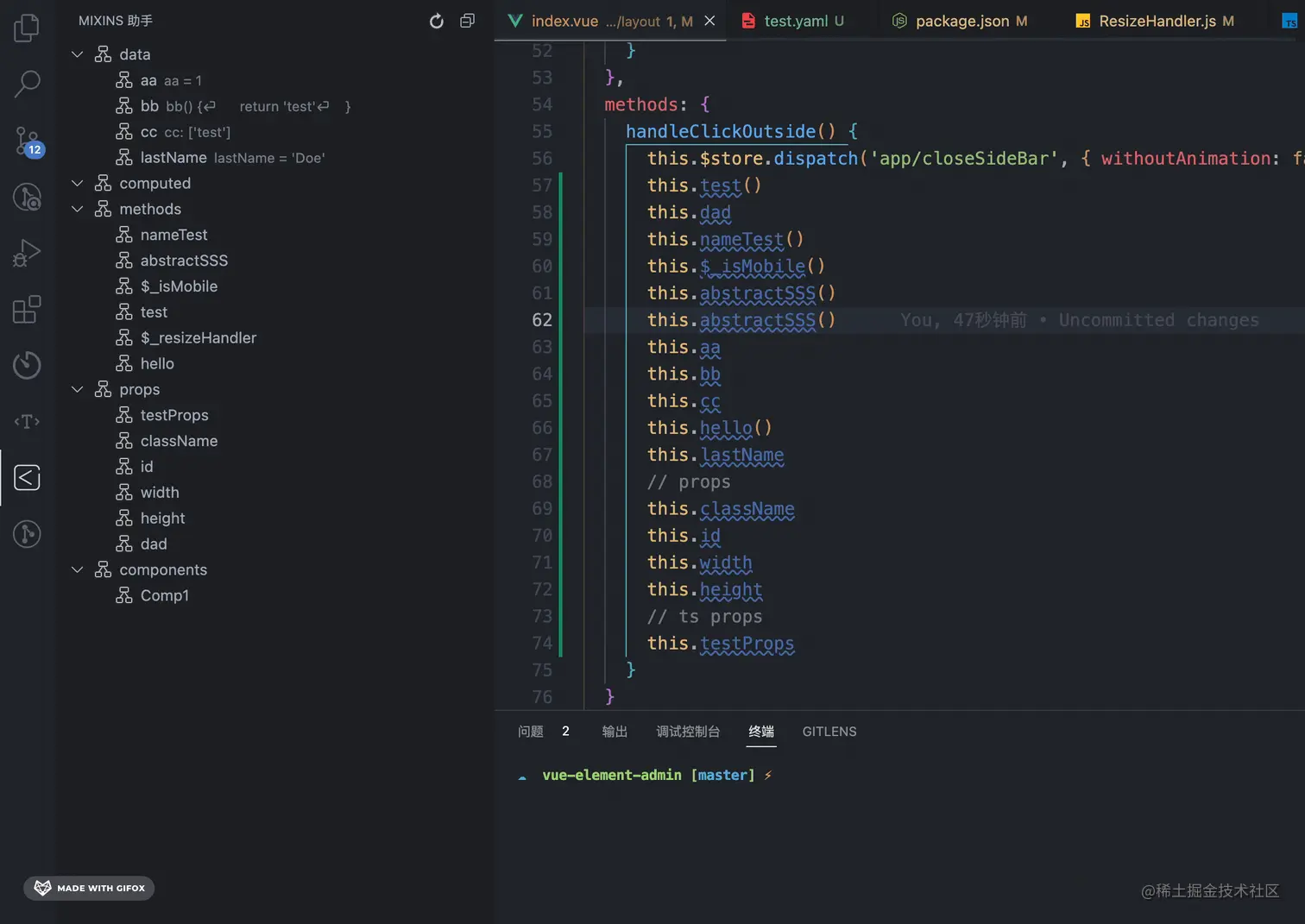The image size is (1305, 924).
Task: Select the bb item under data
Action: [x=274, y=106]
